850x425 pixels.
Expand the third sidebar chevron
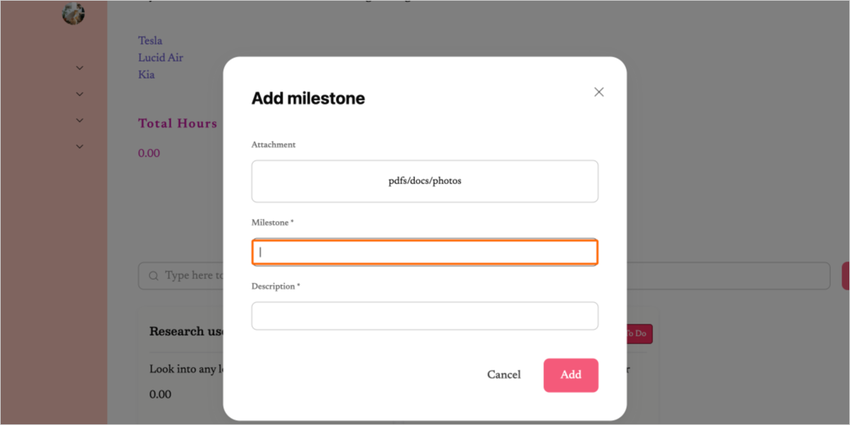tap(80, 120)
